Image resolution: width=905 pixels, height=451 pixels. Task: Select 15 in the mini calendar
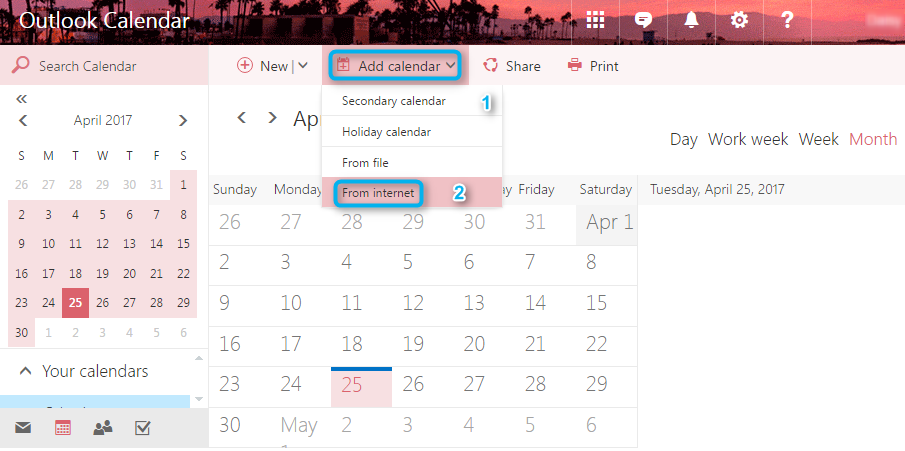[184, 244]
